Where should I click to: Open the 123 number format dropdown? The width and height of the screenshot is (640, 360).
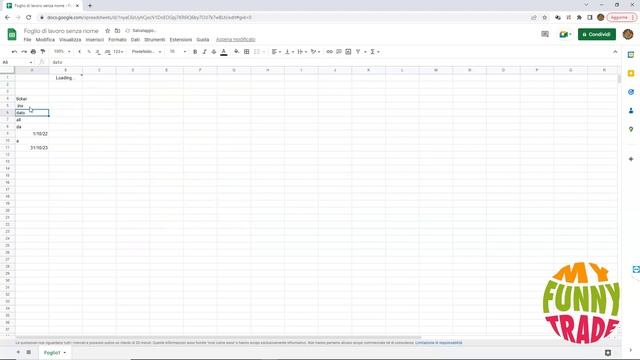118,52
